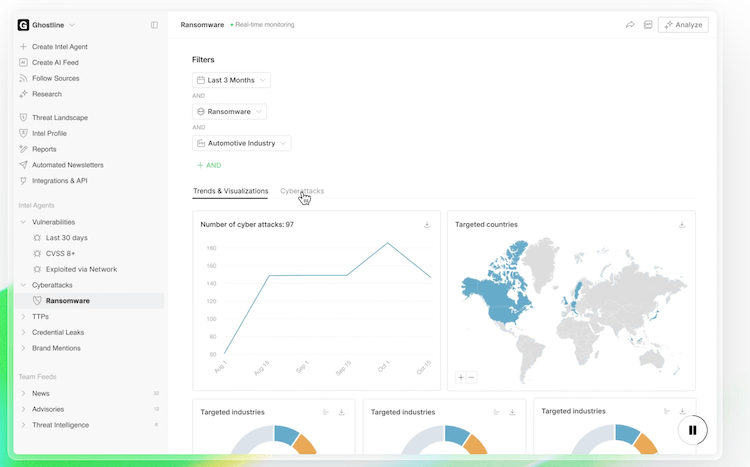Screen dimensions: 750x467
Task: Open Create Intel Agent
Action: click(x=60, y=46)
